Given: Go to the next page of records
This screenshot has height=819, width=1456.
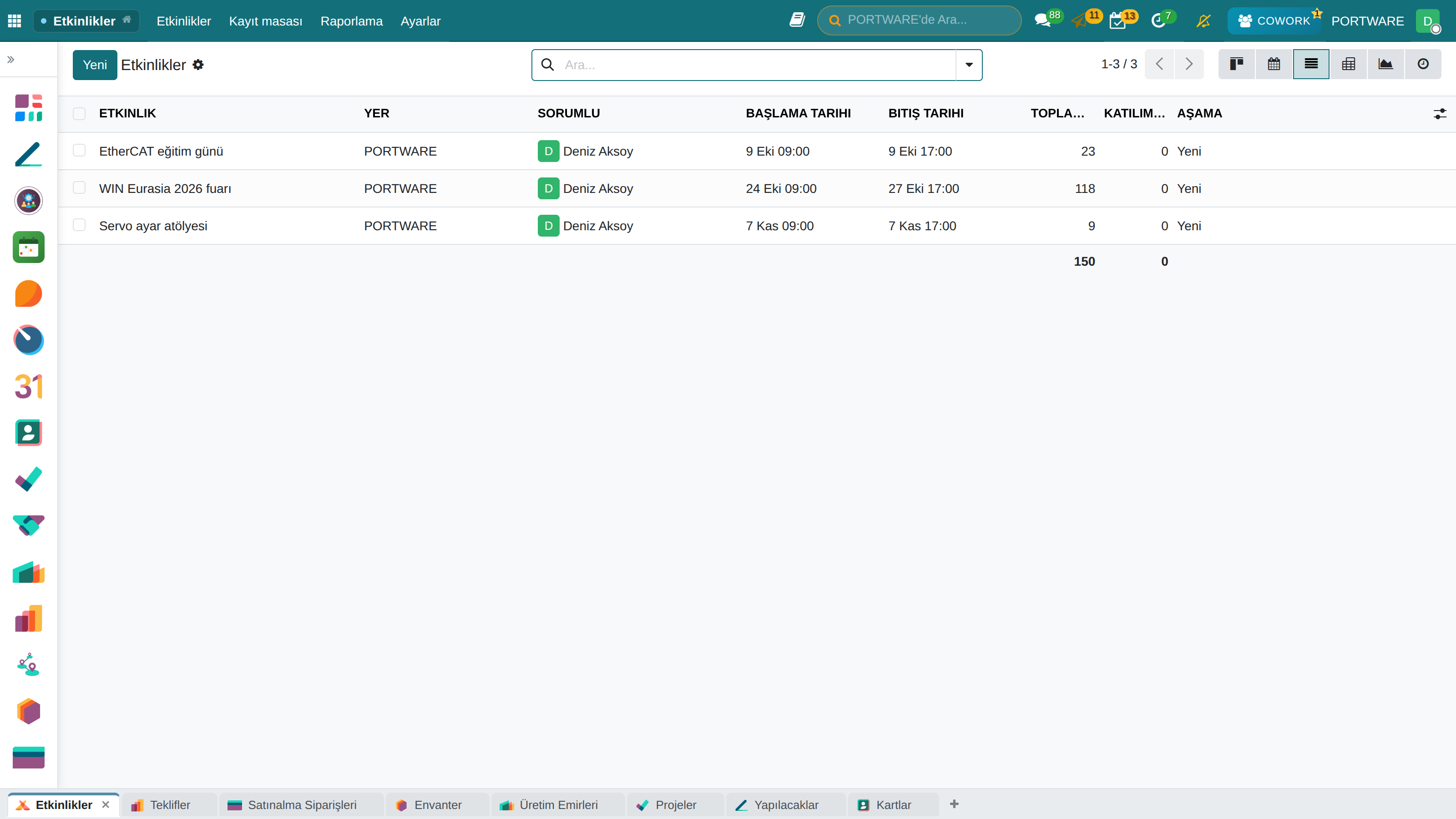Looking at the screenshot, I should pos(1188,64).
